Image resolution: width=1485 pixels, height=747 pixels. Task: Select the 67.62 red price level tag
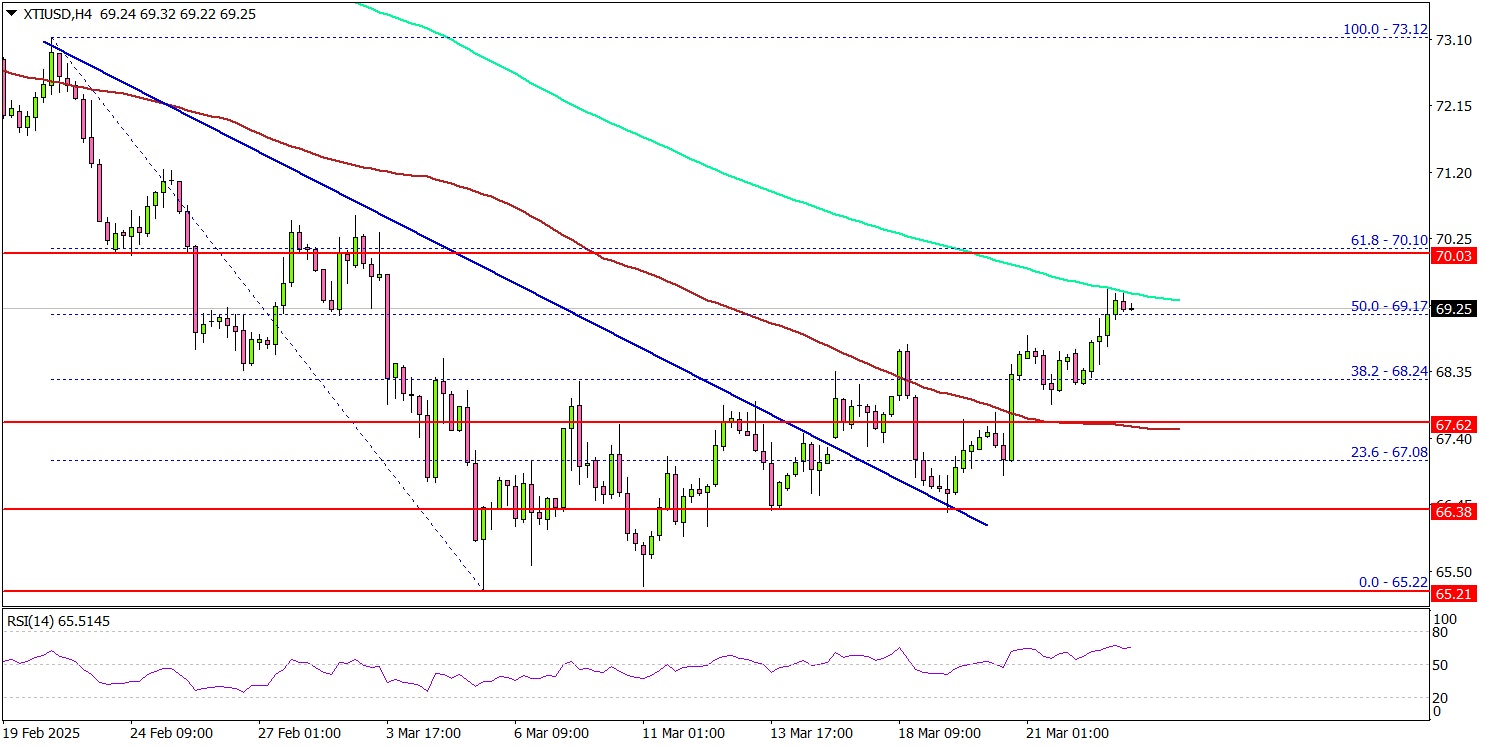click(x=1455, y=424)
